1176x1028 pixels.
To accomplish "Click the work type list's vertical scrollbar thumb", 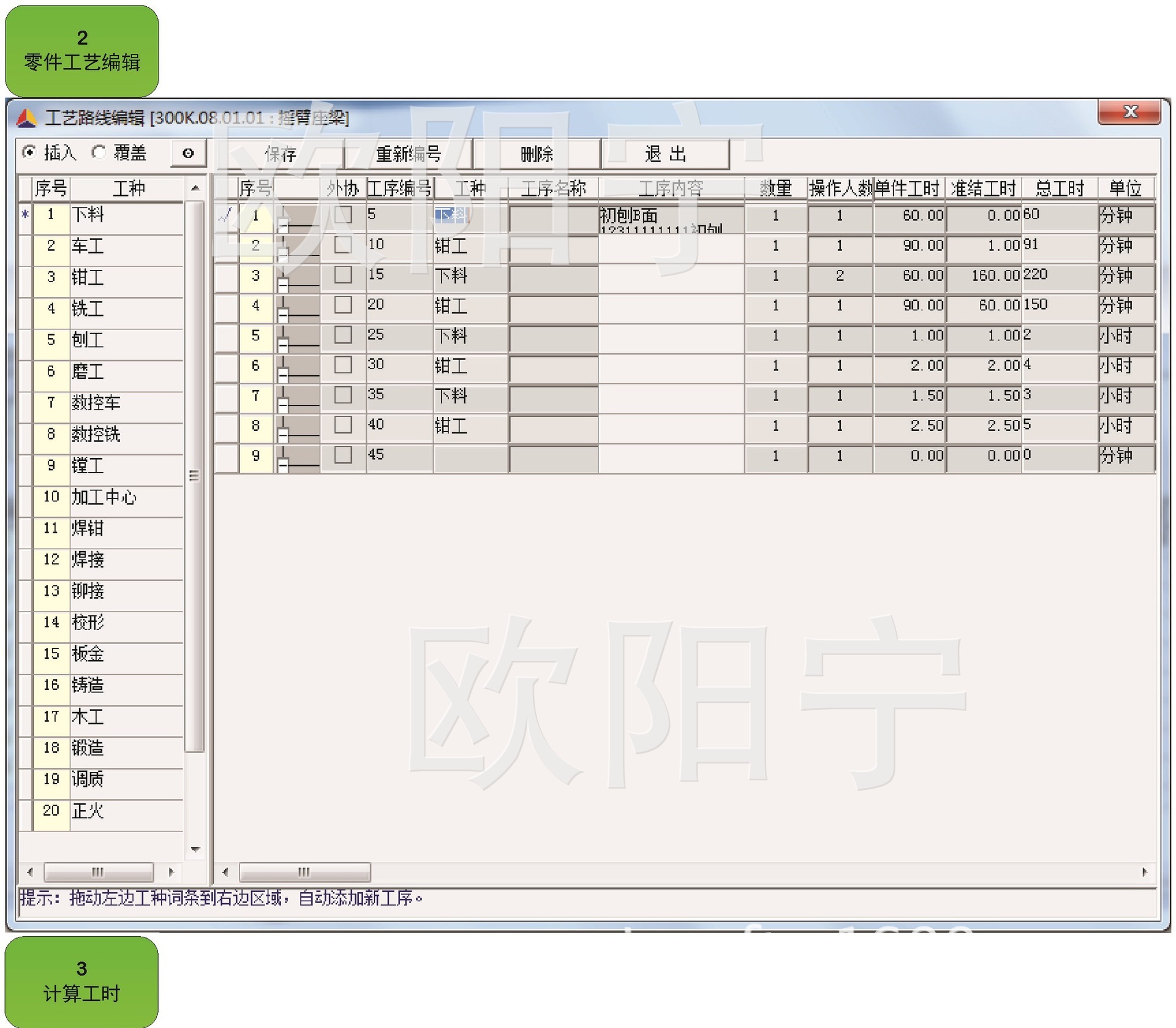I will pos(194,476).
